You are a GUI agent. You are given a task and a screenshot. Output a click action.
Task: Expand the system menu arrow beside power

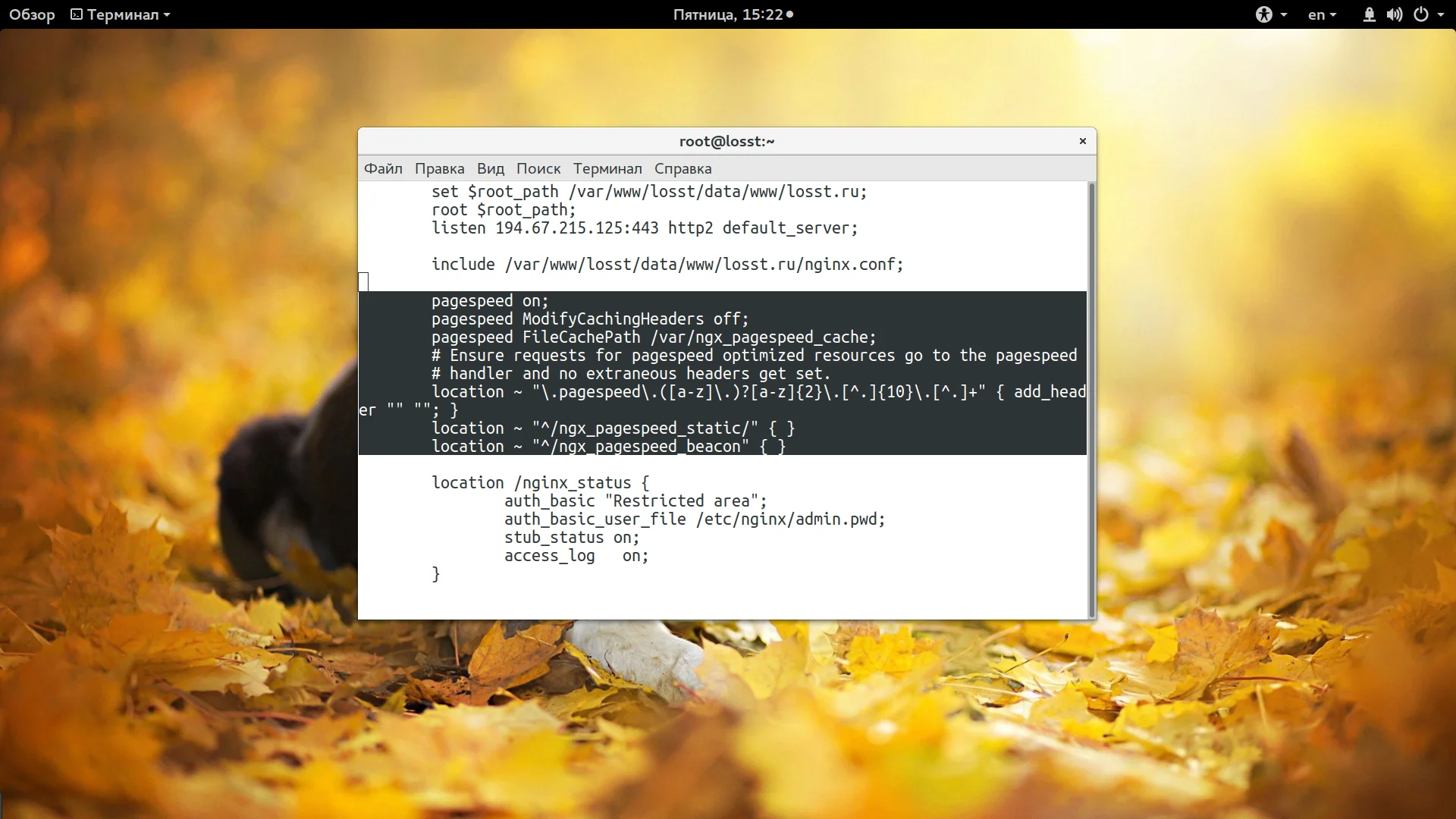1441,14
